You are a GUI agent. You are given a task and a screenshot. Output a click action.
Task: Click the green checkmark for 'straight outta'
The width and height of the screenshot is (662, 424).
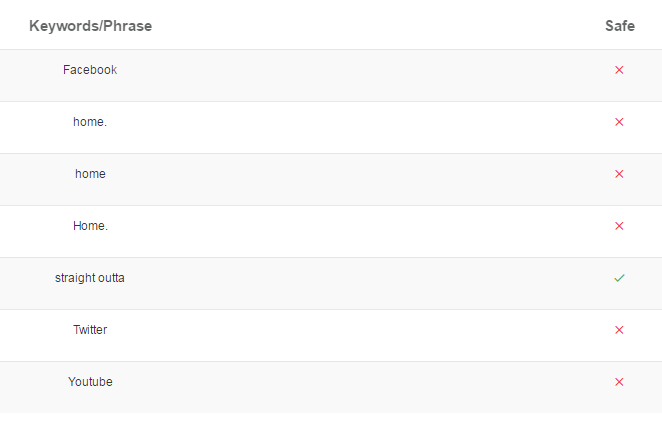pyautogui.click(x=619, y=278)
